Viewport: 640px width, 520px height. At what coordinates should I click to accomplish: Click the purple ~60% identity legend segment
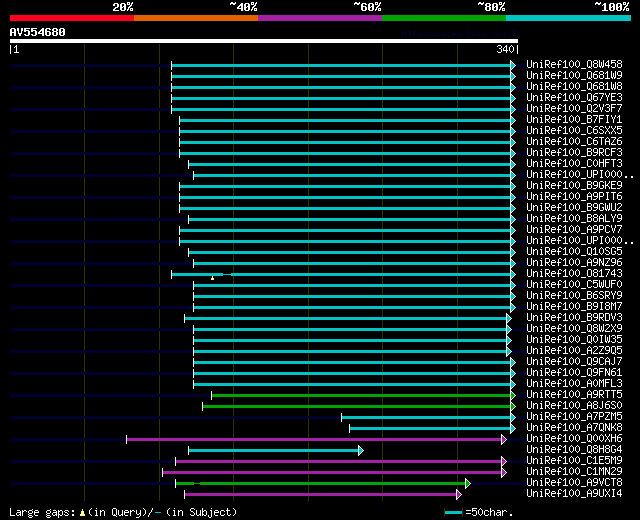(x=320, y=18)
